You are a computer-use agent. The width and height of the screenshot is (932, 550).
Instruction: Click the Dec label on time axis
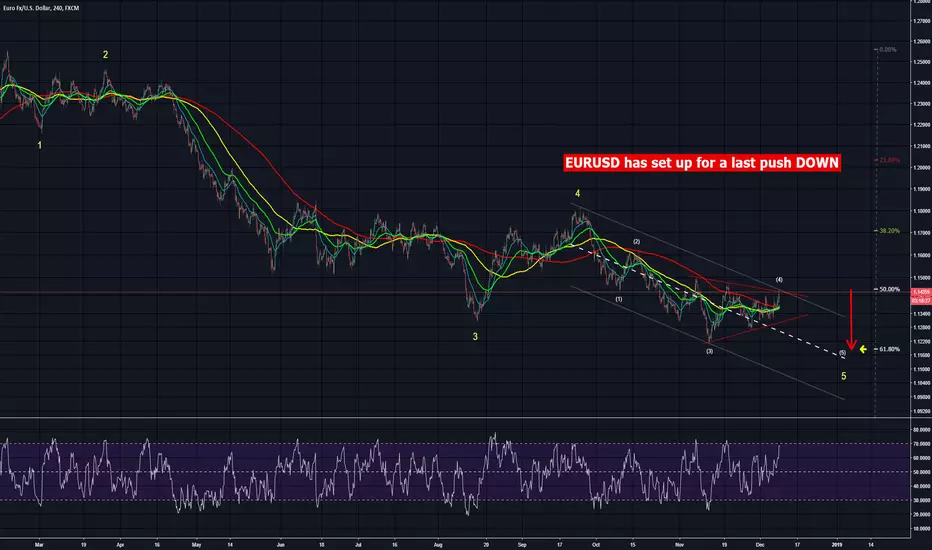[x=760, y=544]
